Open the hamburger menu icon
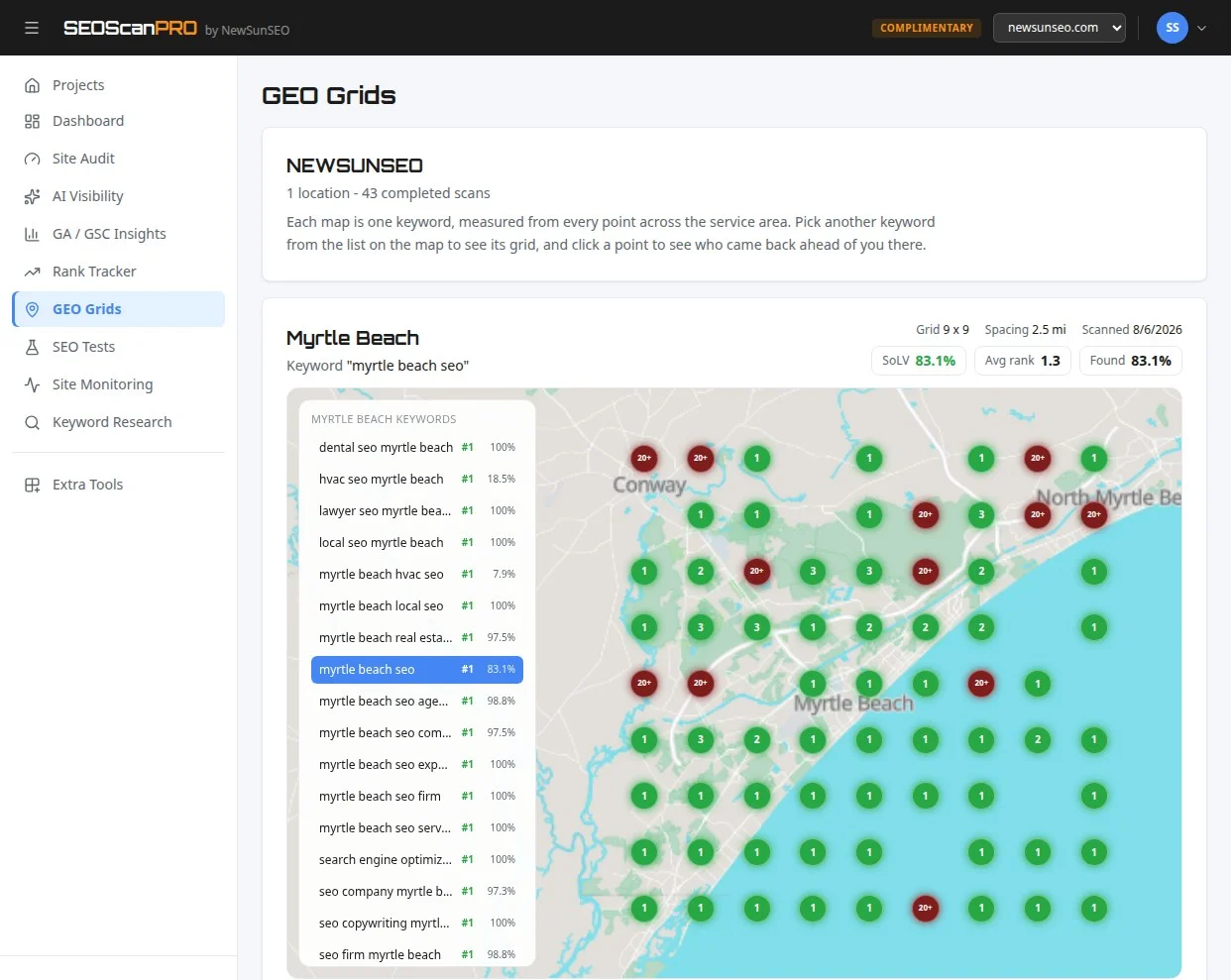Screen dimensions: 1231x980 click(32, 28)
